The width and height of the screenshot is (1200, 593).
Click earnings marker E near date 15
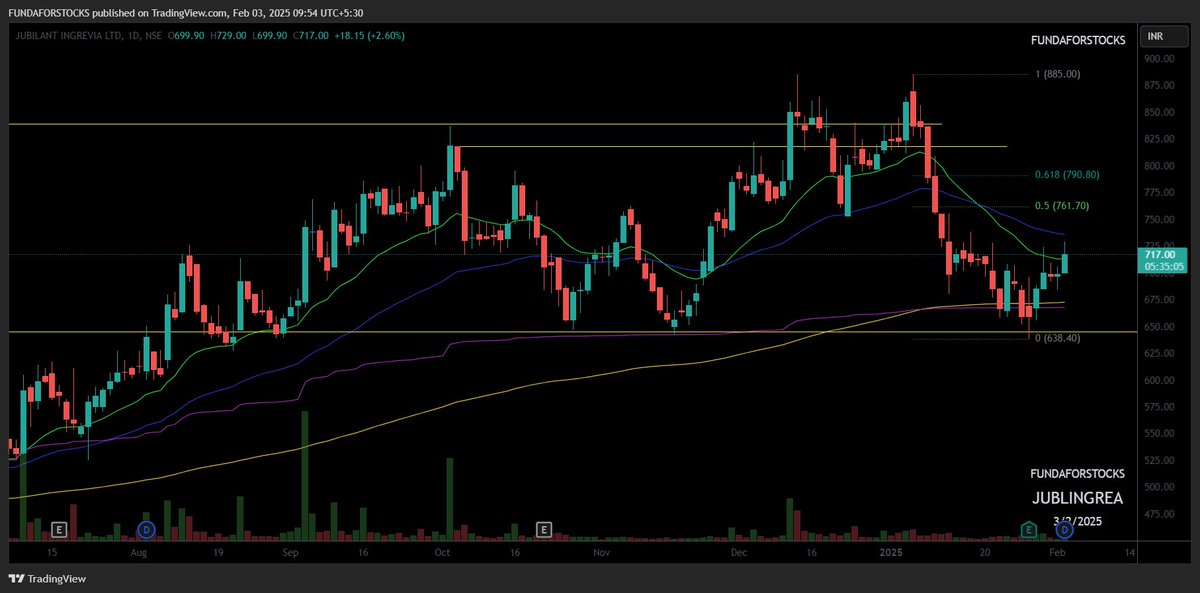coord(59,528)
